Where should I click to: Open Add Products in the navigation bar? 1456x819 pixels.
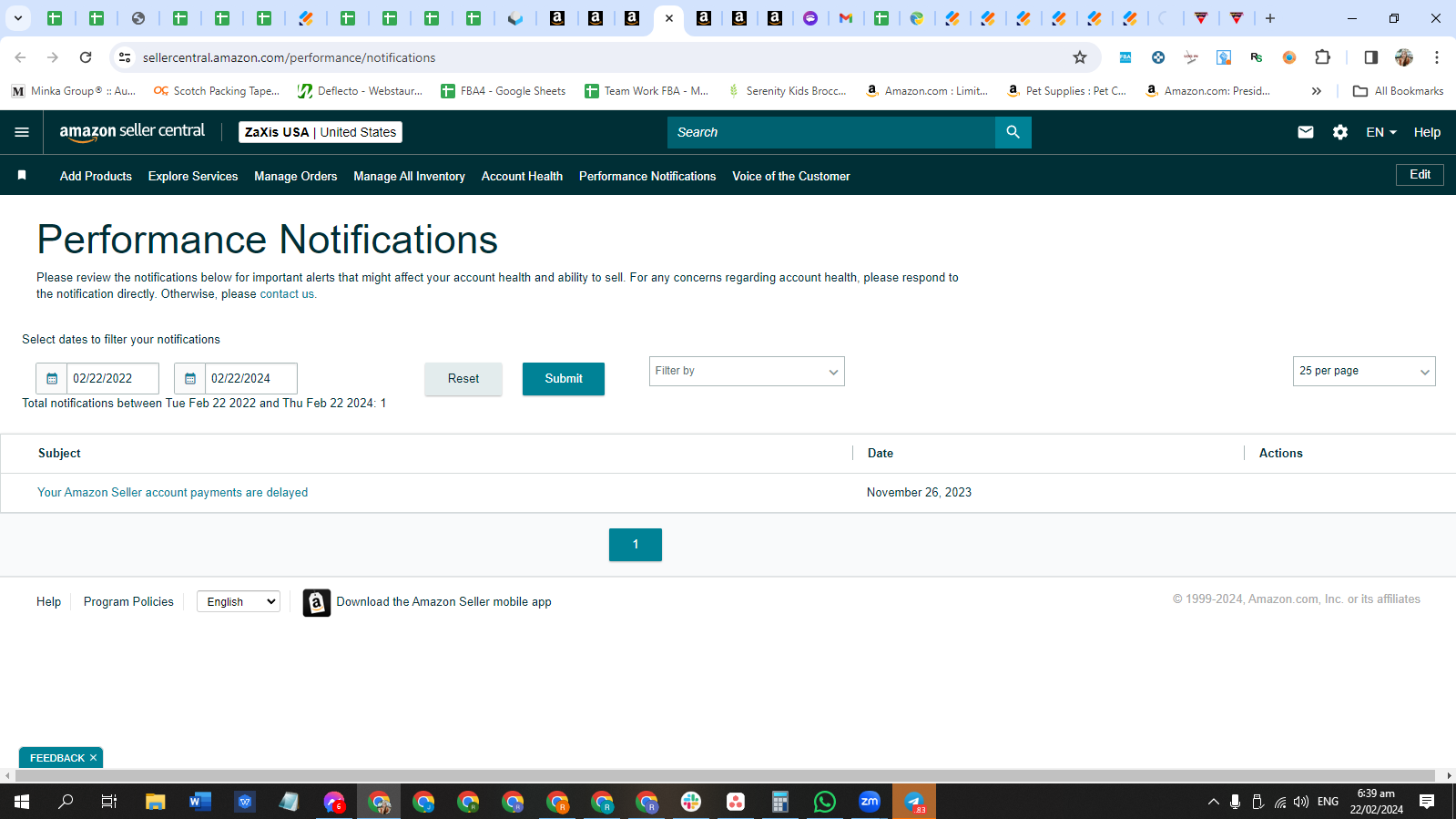click(96, 176)
